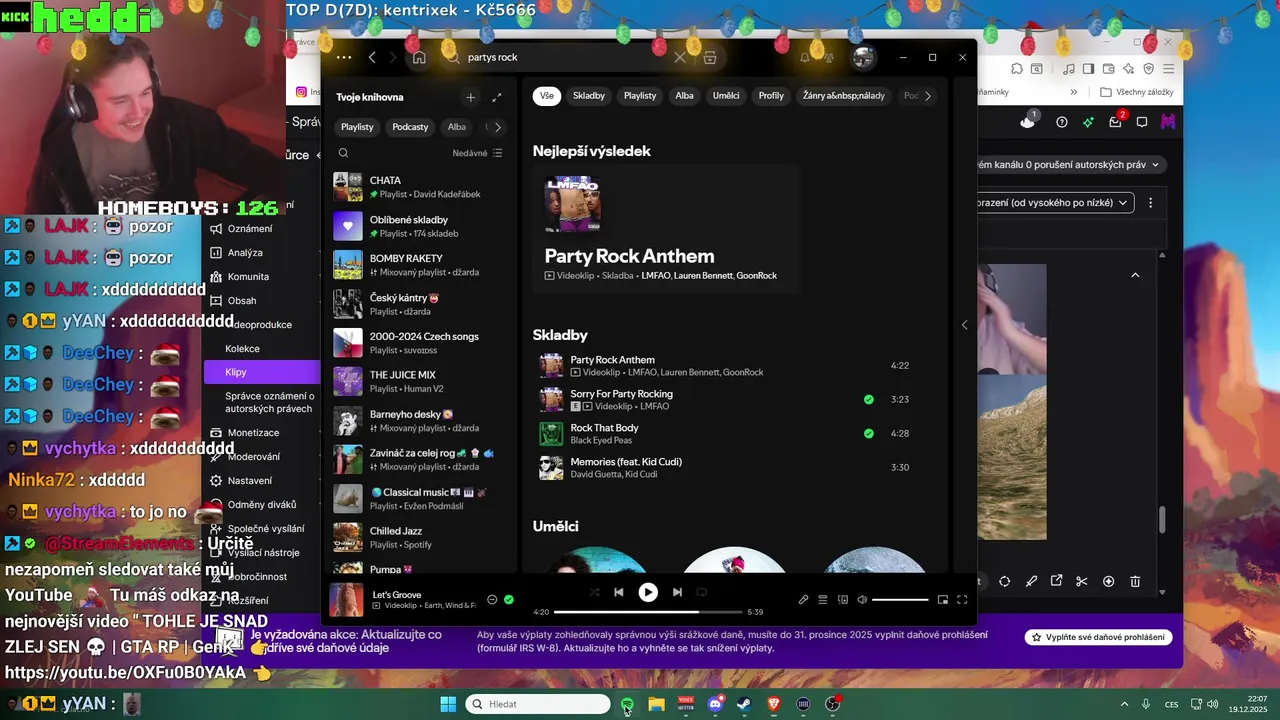This screenshot has width=1280, height=720.
Task: Filter results by Skladby chip
Action: [588, 96]
